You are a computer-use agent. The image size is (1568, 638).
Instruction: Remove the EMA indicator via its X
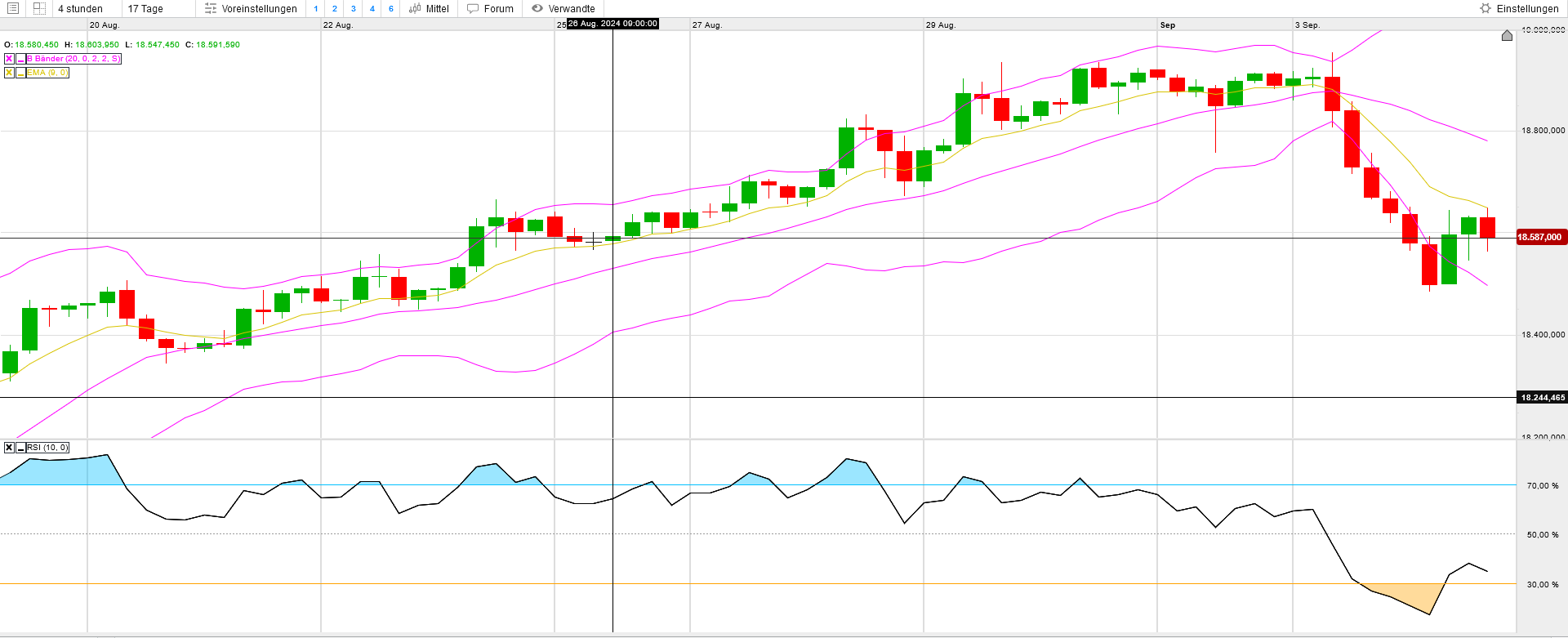coord(9,73)
